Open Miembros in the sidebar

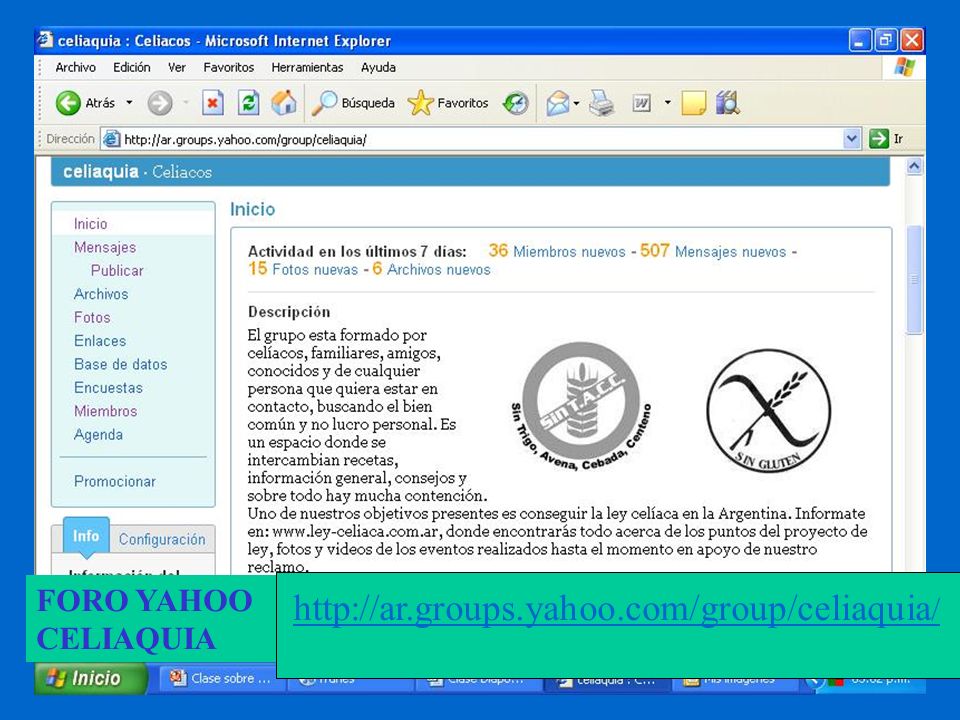point(105,411)
